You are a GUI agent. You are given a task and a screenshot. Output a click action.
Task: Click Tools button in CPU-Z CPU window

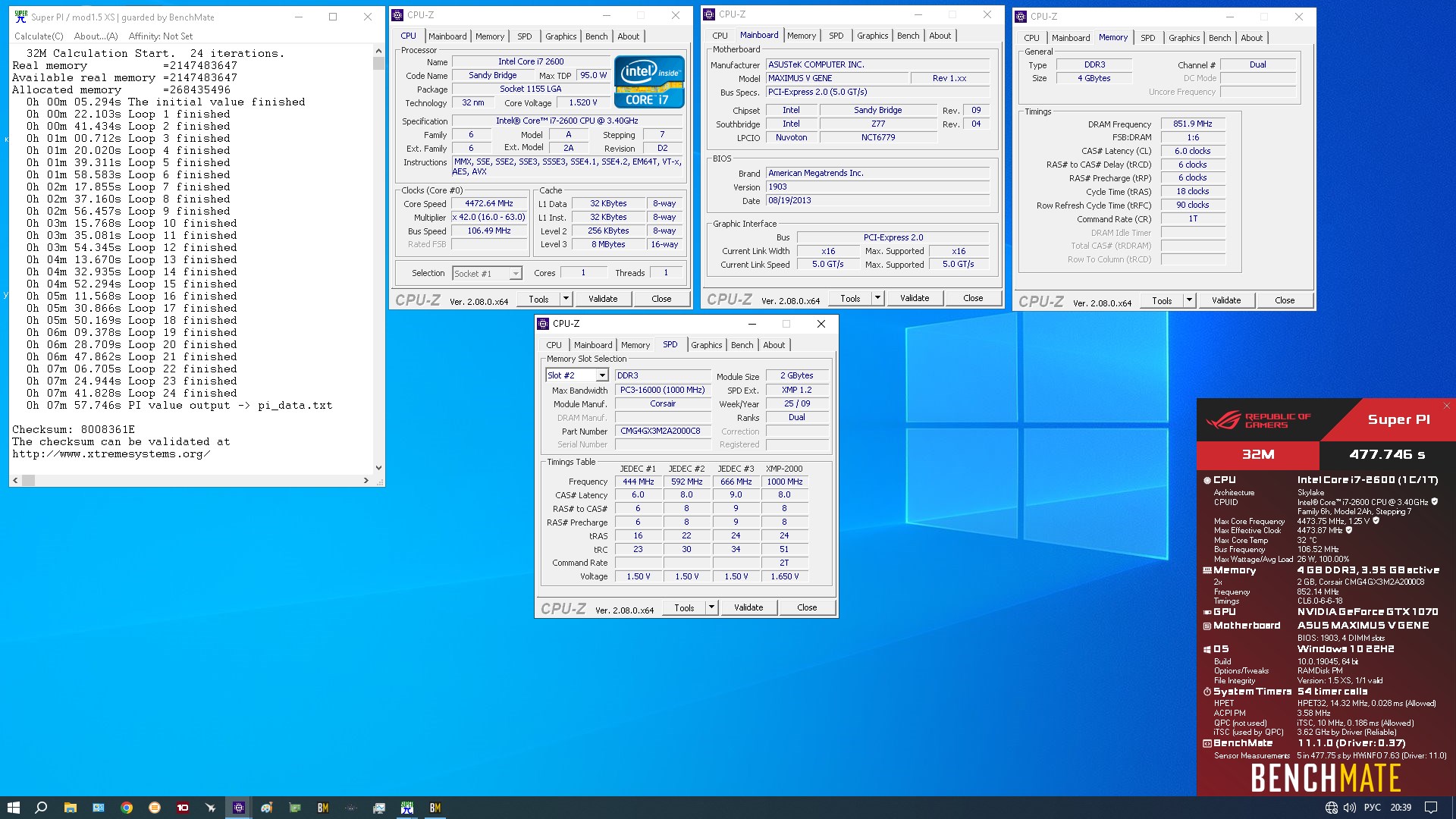tap(538, 299)
